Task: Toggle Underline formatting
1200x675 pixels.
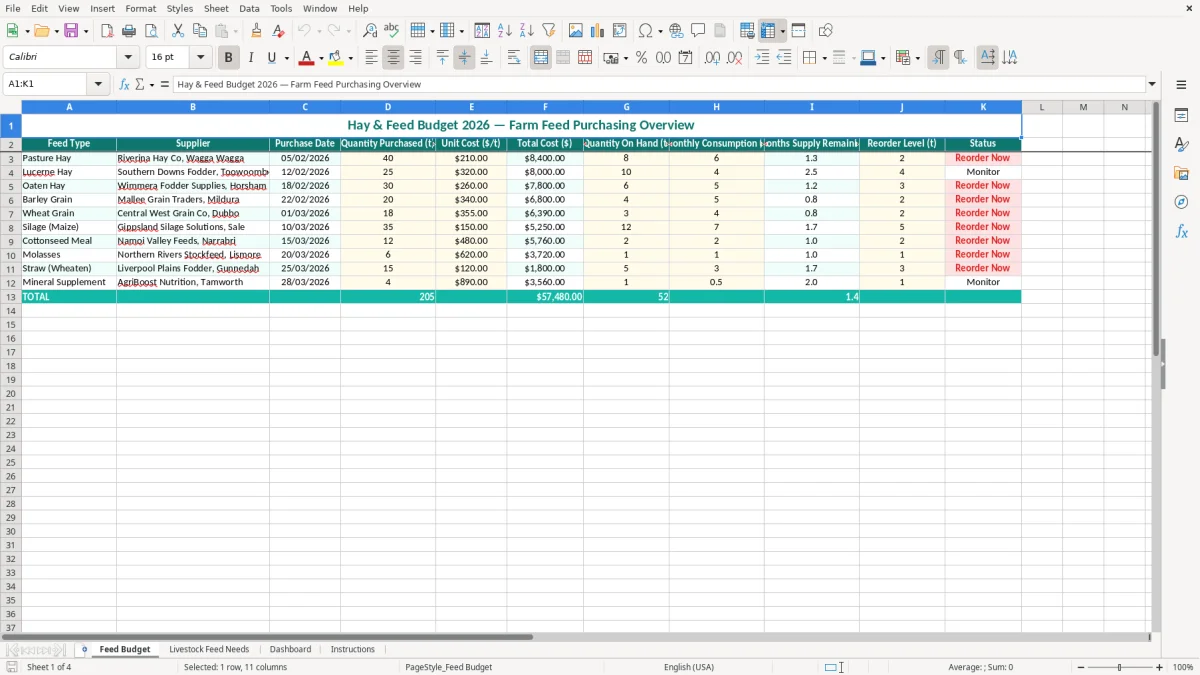Action: (270, 58)
